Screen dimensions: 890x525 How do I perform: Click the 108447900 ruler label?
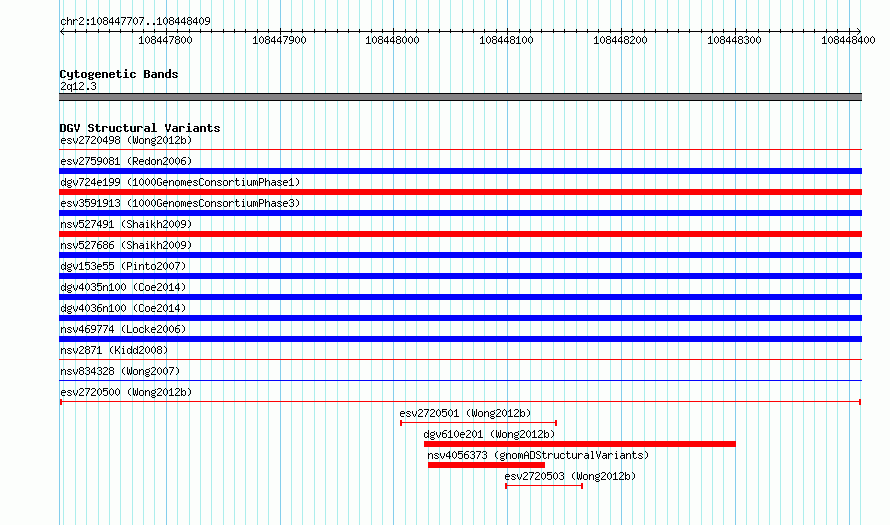click(x=279, y=40)
